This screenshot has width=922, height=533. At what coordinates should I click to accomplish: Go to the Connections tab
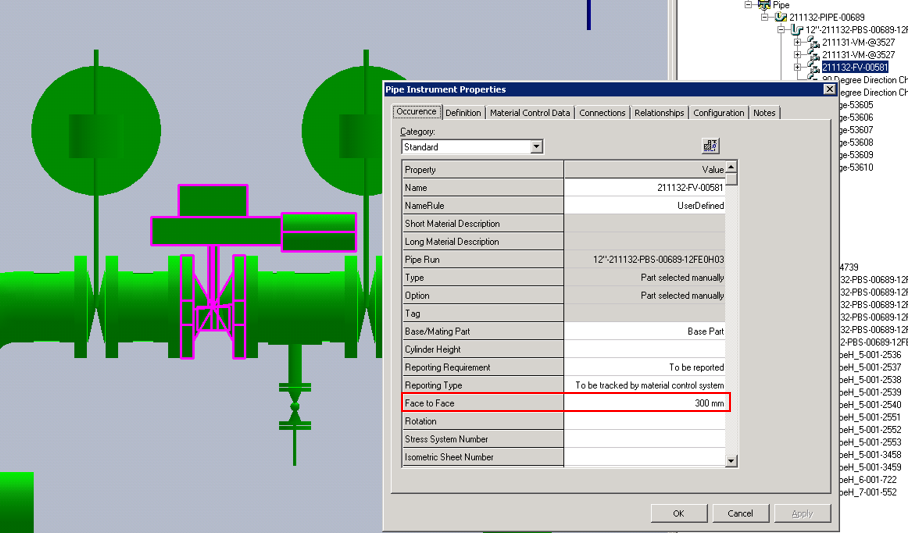tap(602, 113)
